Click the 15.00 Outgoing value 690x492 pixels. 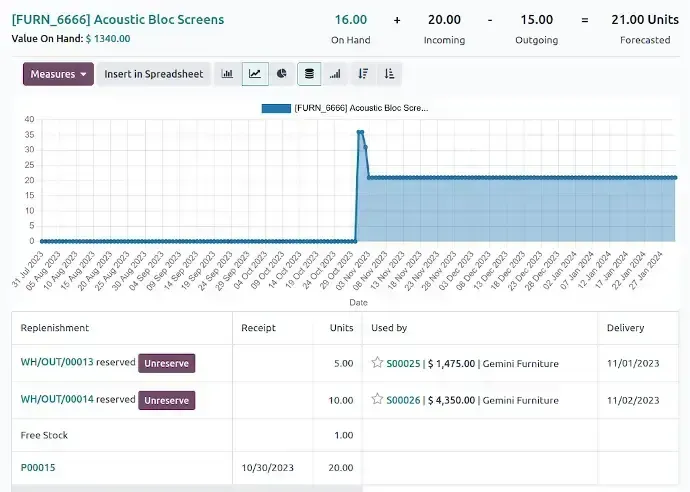click(x=536, y=20)
